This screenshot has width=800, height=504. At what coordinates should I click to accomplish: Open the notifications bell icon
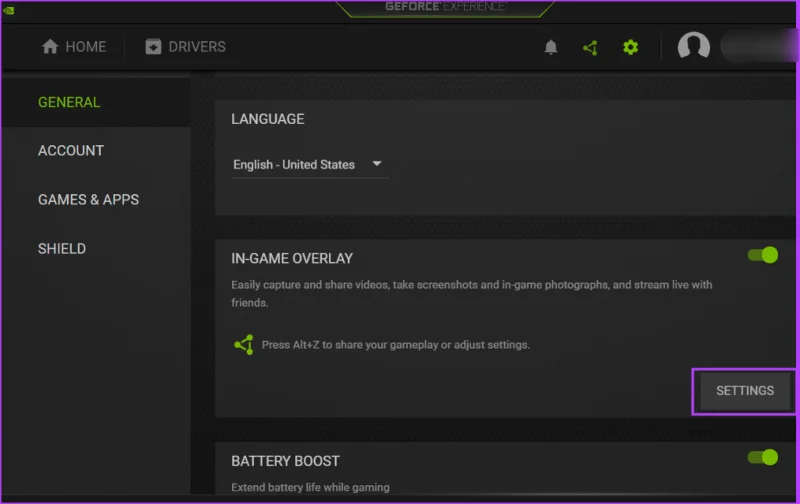point(551,47)
